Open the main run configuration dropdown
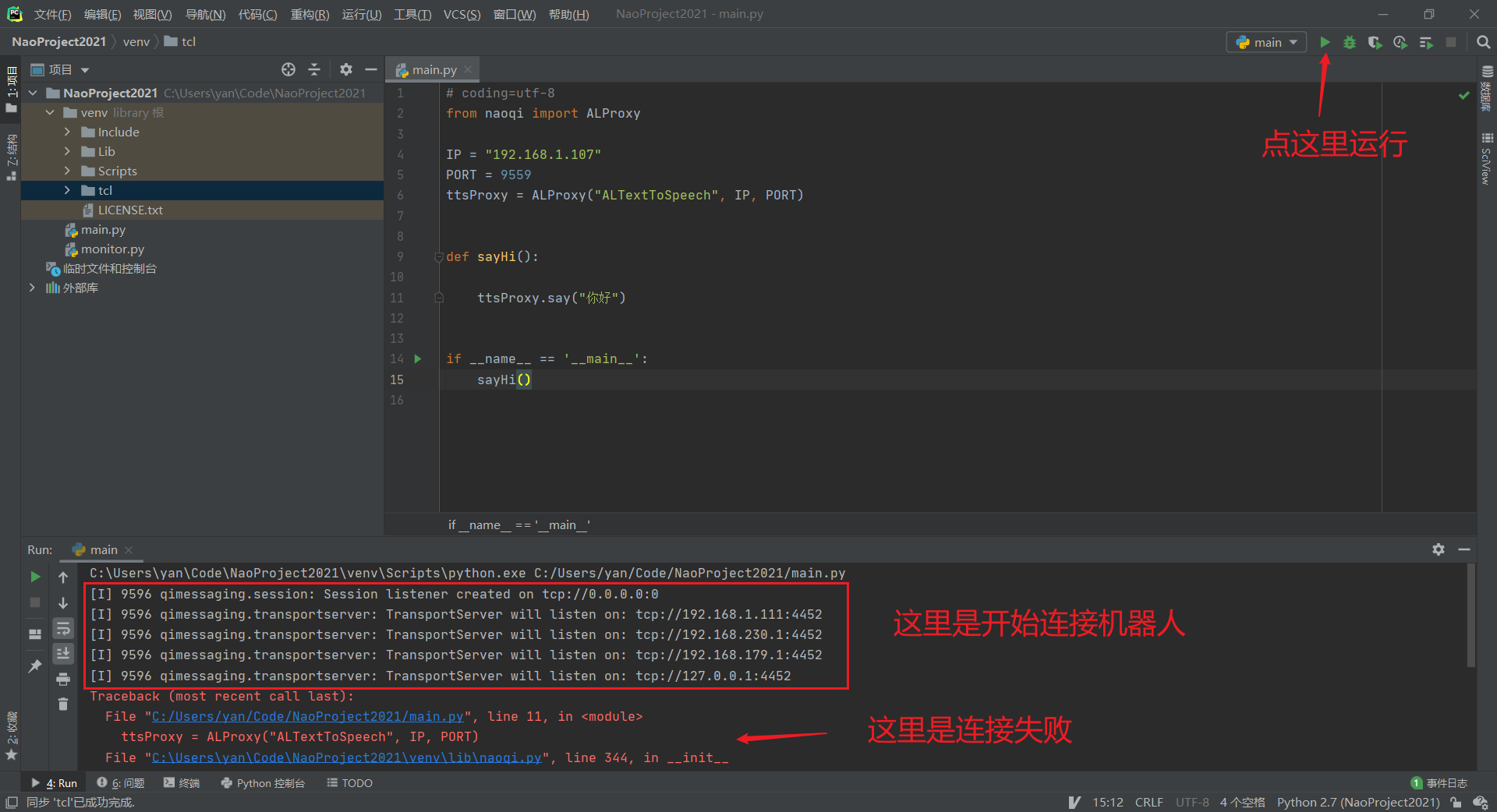The height and width of the screenshot is (812, 1497). click(1265, 42)
